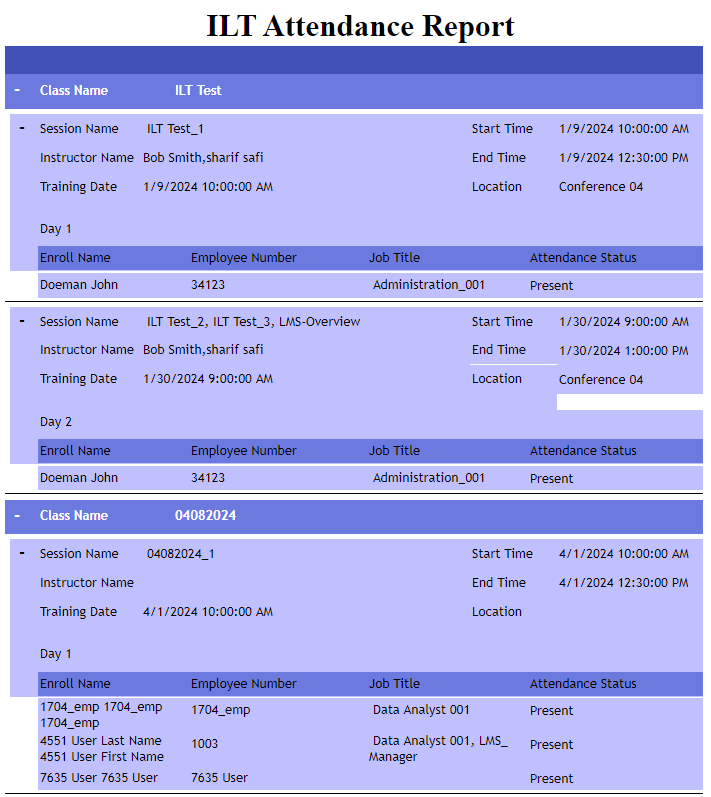The image size is (711, 797).
Task: Collapse the 04082024_1 session section
Action: click(x=22, y=553)
